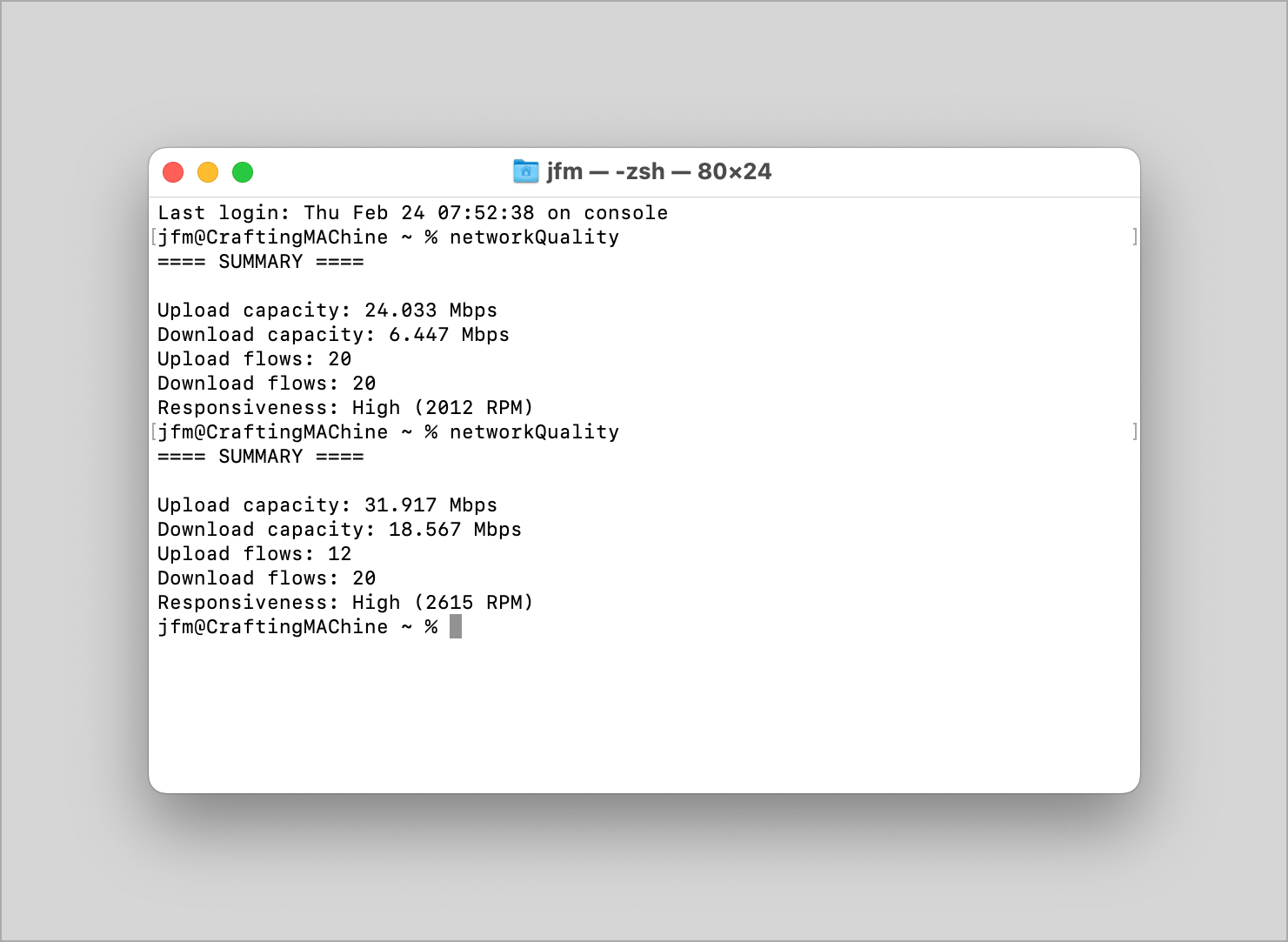Click the right bracket mark on the first prompt line

click(1134, 235)
